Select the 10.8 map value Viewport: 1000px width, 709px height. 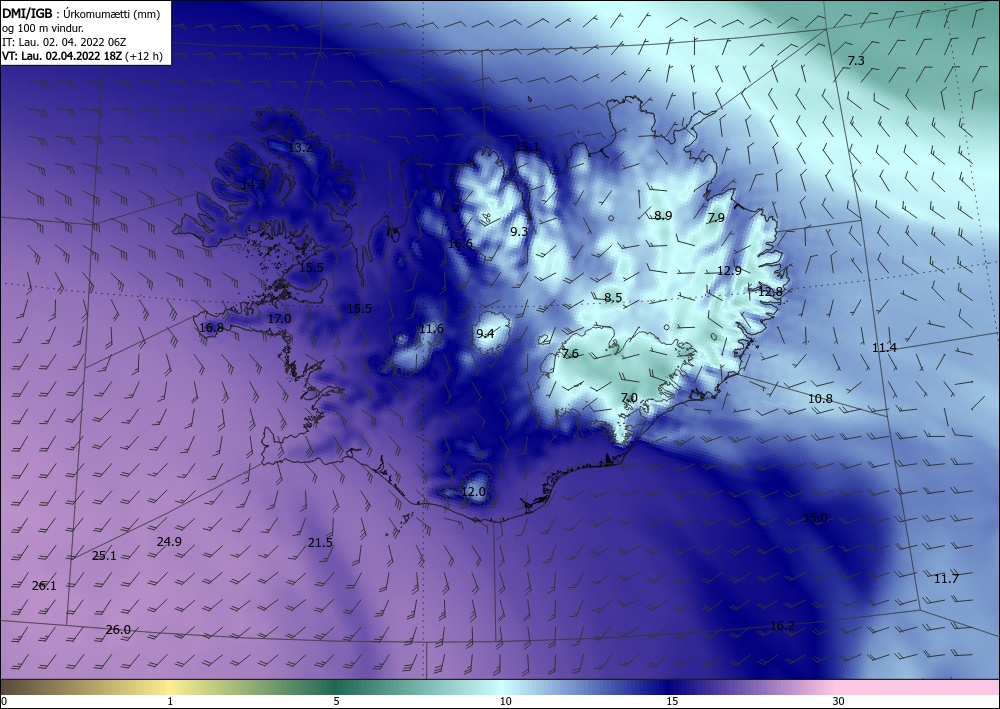pos(820,398)
